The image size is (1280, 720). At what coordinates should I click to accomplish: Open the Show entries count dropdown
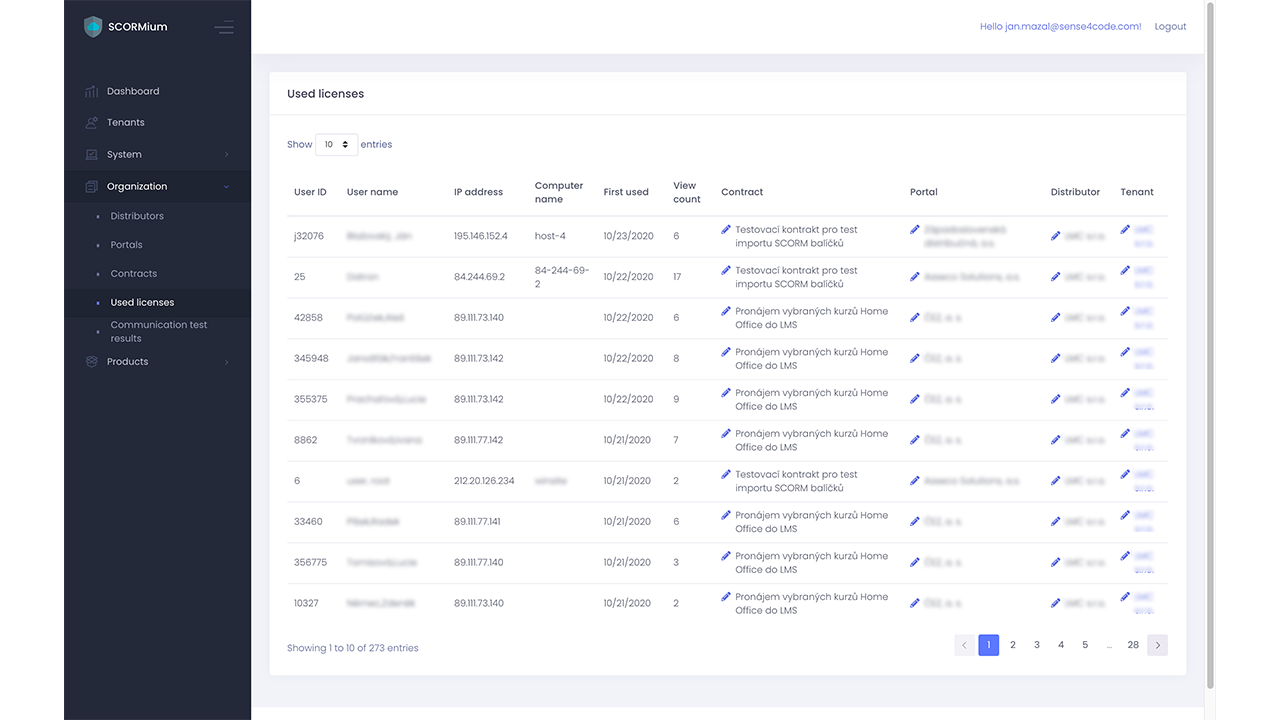(336, 145)
